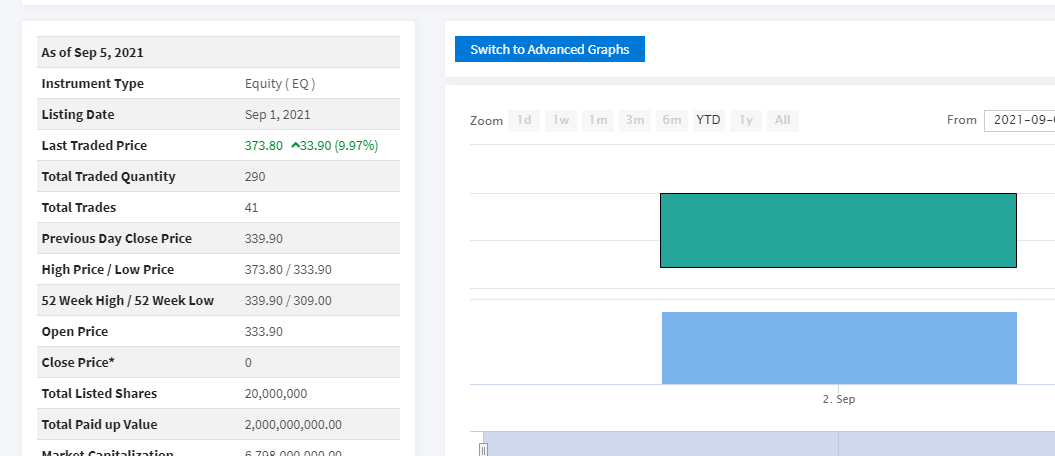Viewport: 1055px width, 456px height.
Task: Select the Instrument Type row label
Action: tap(93, 84)
